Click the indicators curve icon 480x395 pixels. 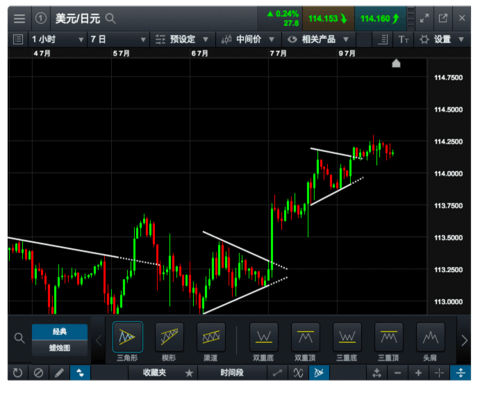tap(298, 373)
